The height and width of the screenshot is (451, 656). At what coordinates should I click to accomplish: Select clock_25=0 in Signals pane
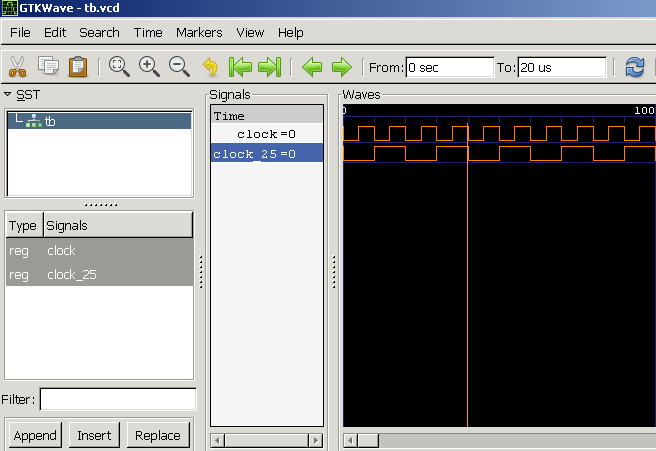pos(267,154)
